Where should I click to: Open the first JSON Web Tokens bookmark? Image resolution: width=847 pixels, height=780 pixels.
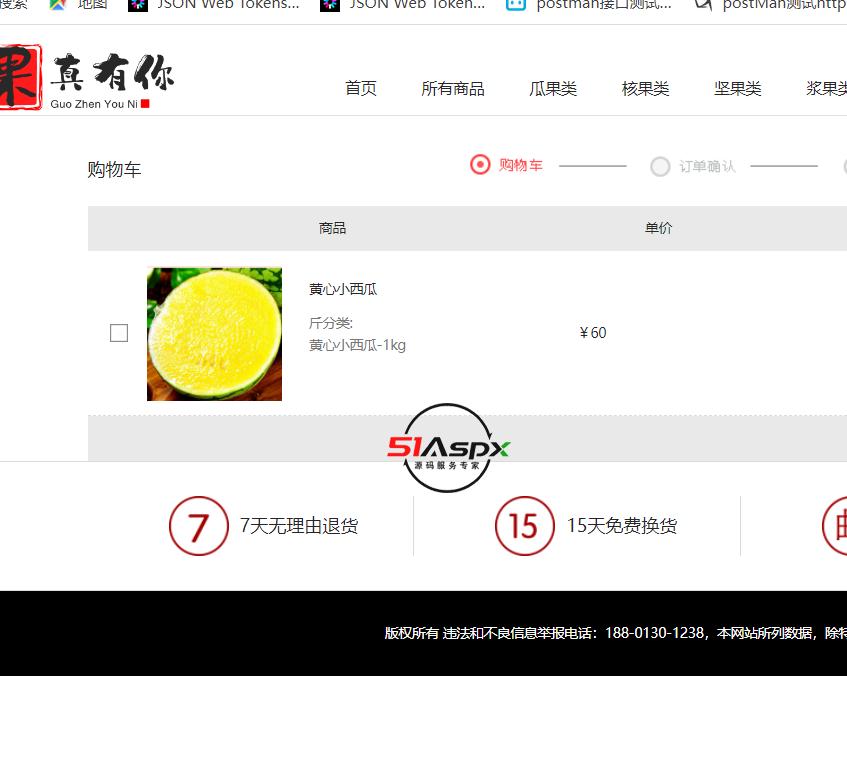213,4
